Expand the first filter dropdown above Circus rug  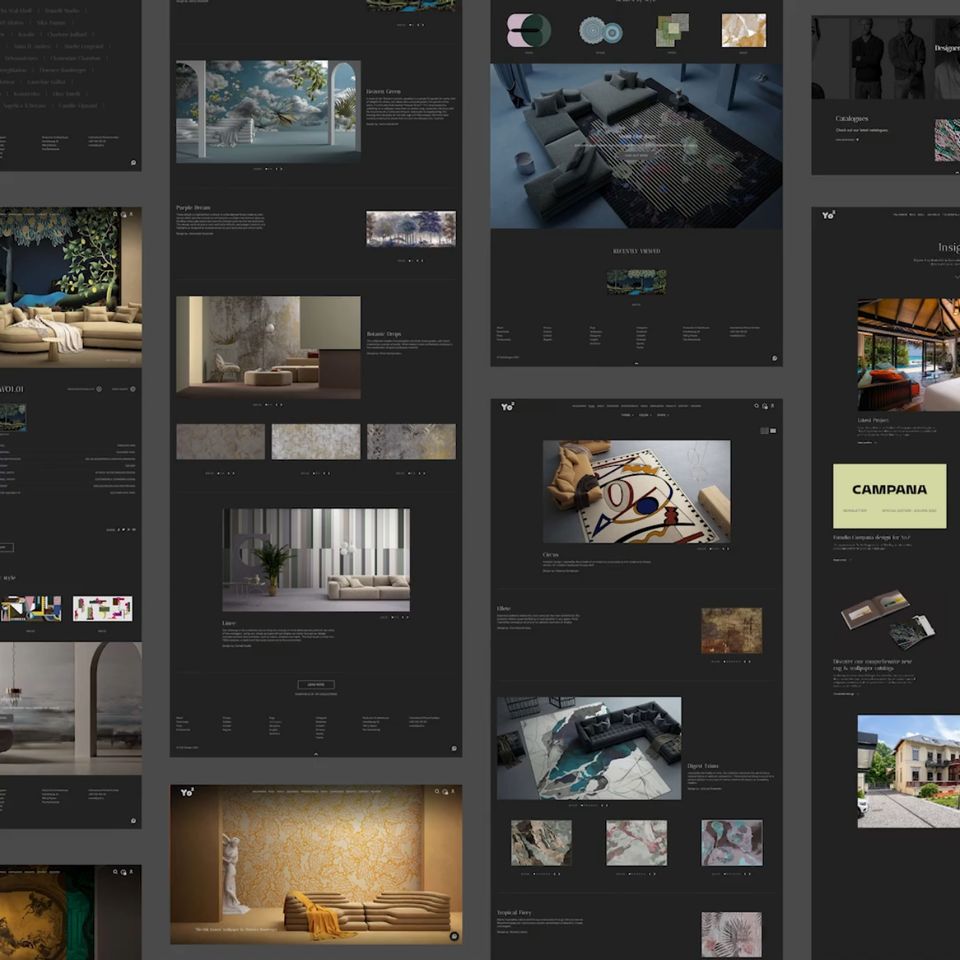click(x=626, y=415)
